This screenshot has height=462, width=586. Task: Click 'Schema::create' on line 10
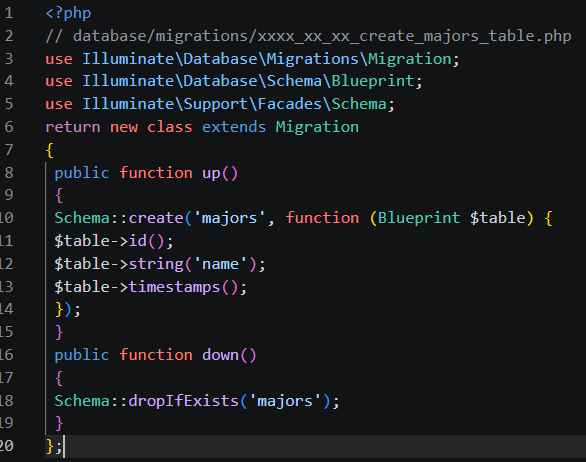click(119, 218)
